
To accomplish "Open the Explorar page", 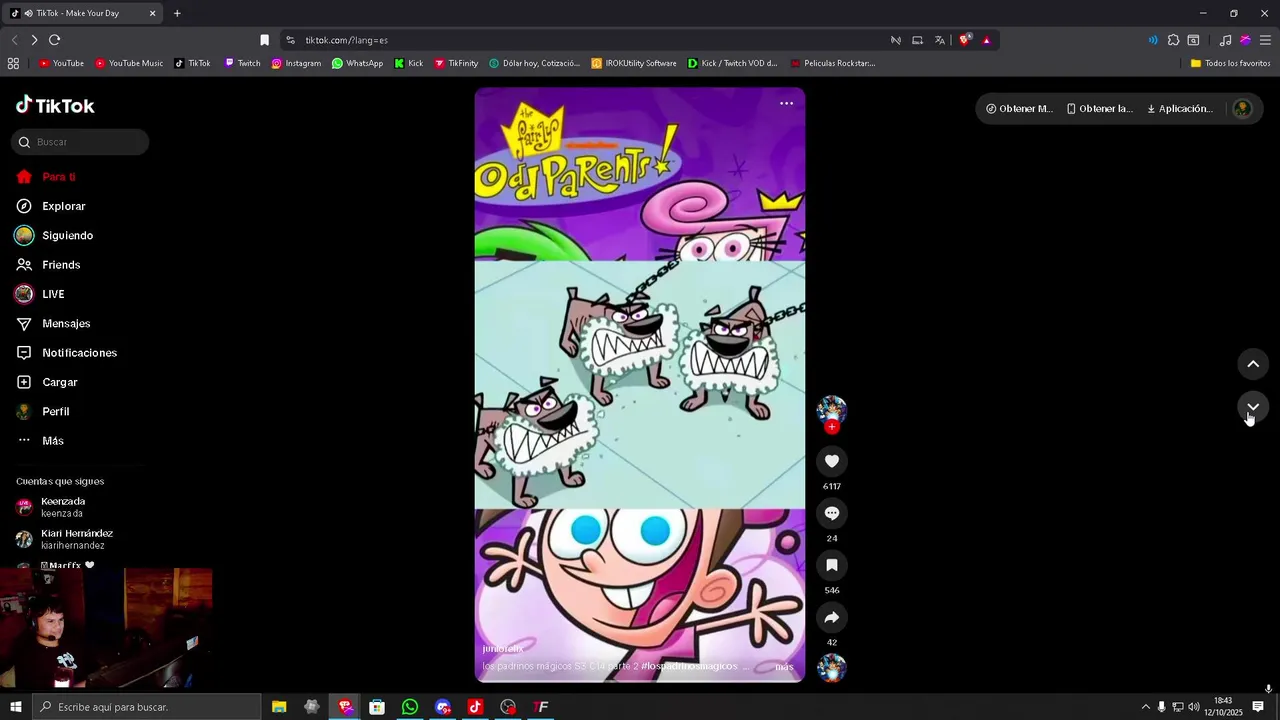I will pyautogui.click(x=51, y=206).
